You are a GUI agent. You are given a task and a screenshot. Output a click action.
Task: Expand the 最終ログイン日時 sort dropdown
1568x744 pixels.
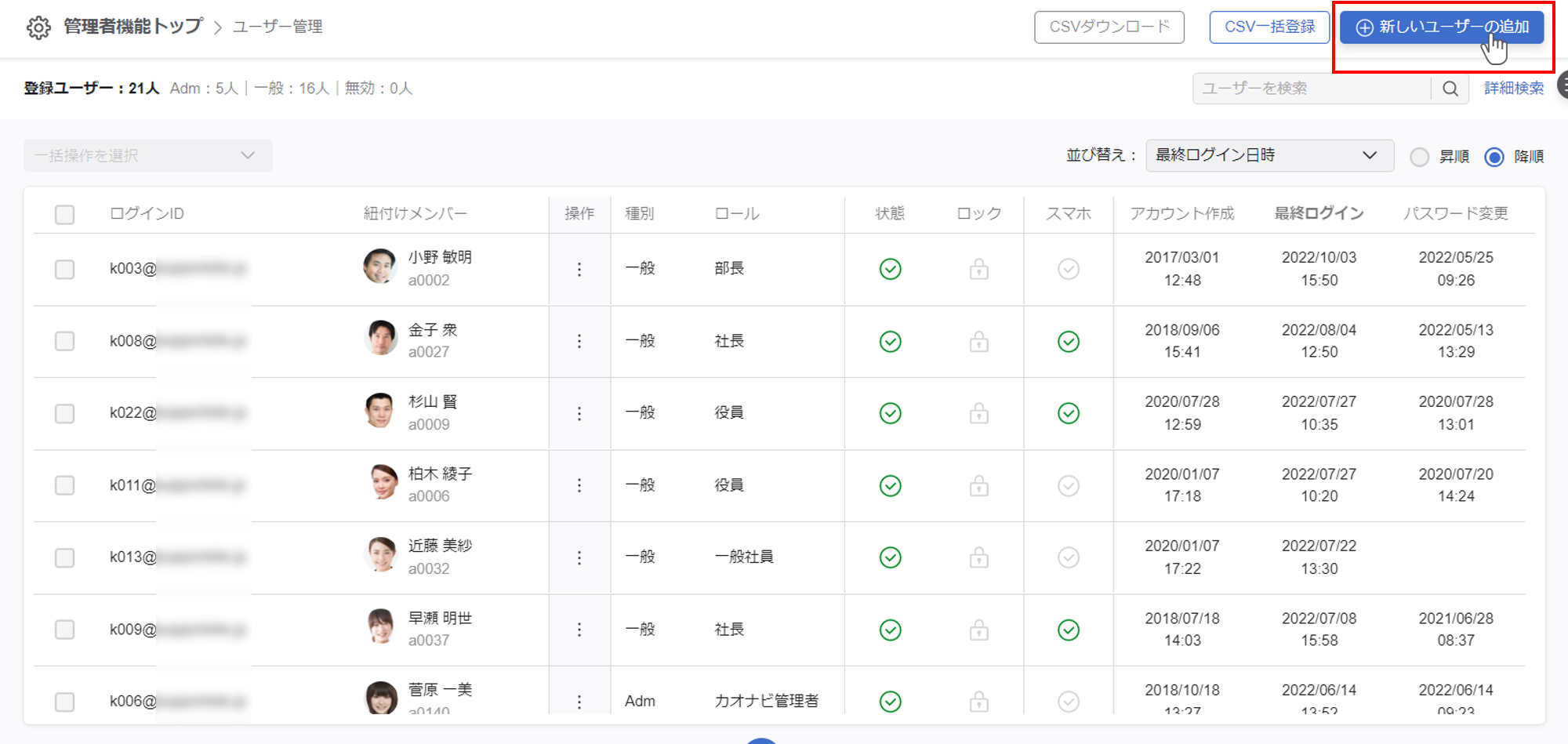click(x=1269, y=155)
